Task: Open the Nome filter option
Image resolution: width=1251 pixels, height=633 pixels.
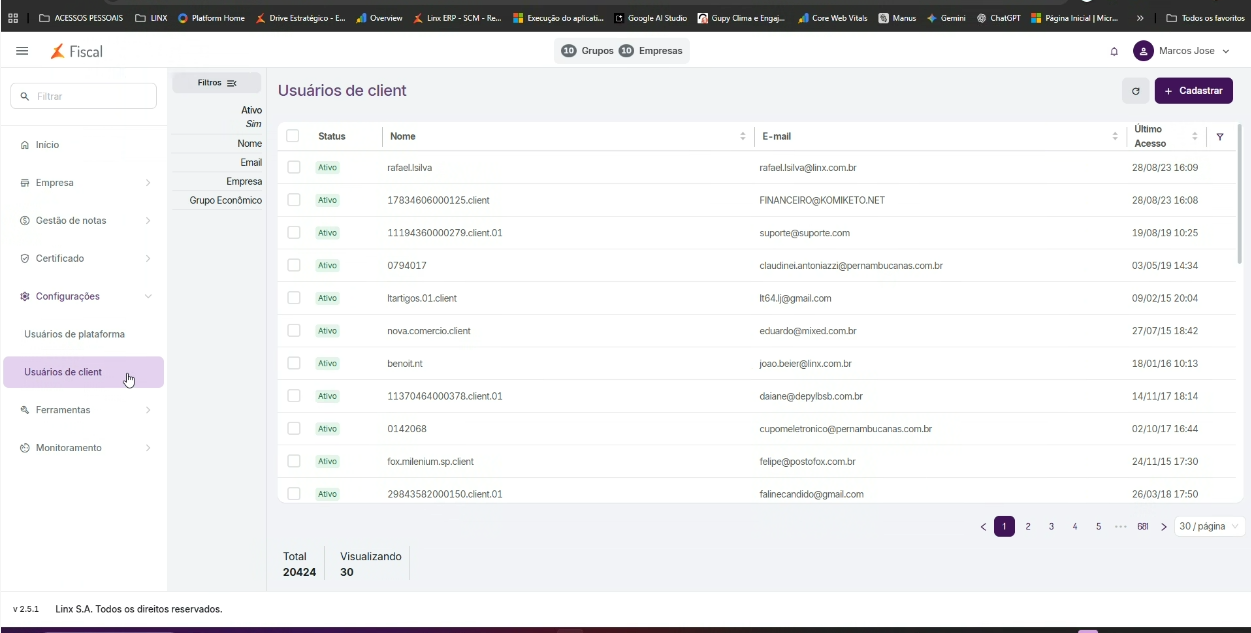Action: point(250,143)
